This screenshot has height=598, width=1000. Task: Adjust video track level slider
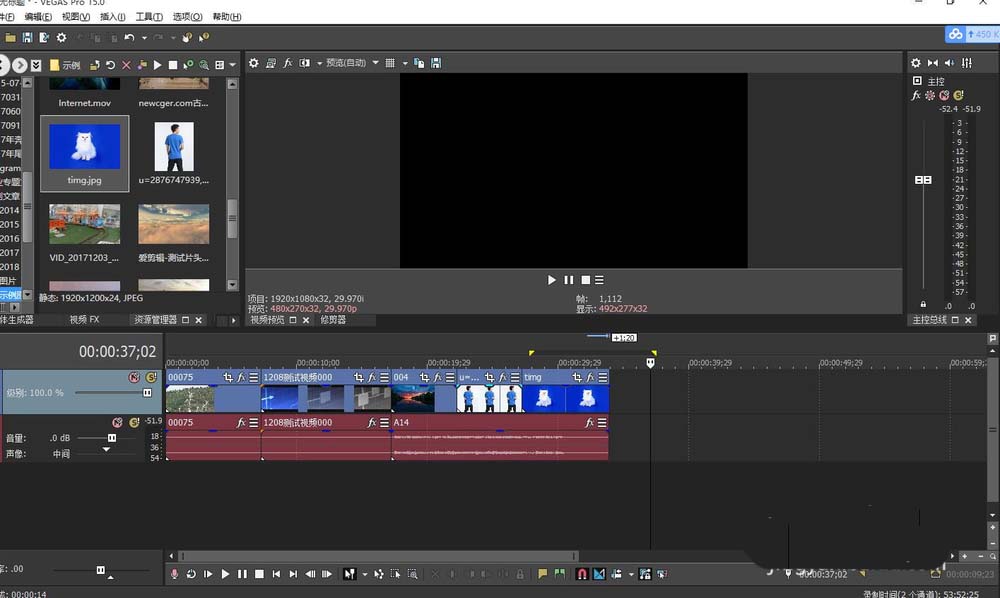click(147, 393)
